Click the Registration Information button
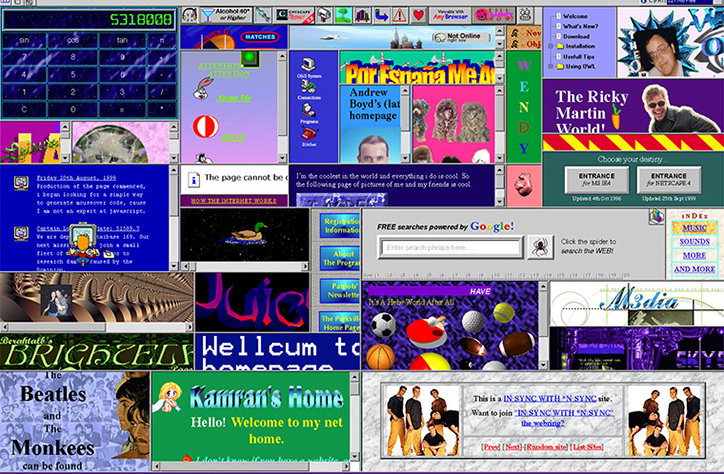Viewport: 724px width, 474px height. [340, 225]
